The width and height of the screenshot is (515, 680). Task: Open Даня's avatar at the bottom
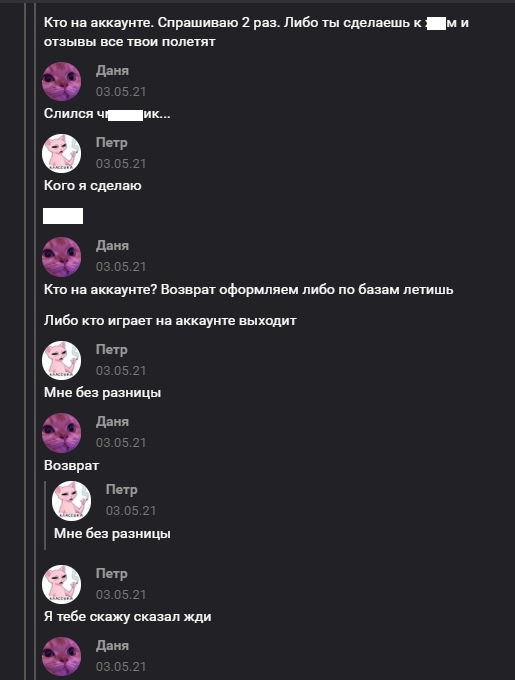[62, 657]
